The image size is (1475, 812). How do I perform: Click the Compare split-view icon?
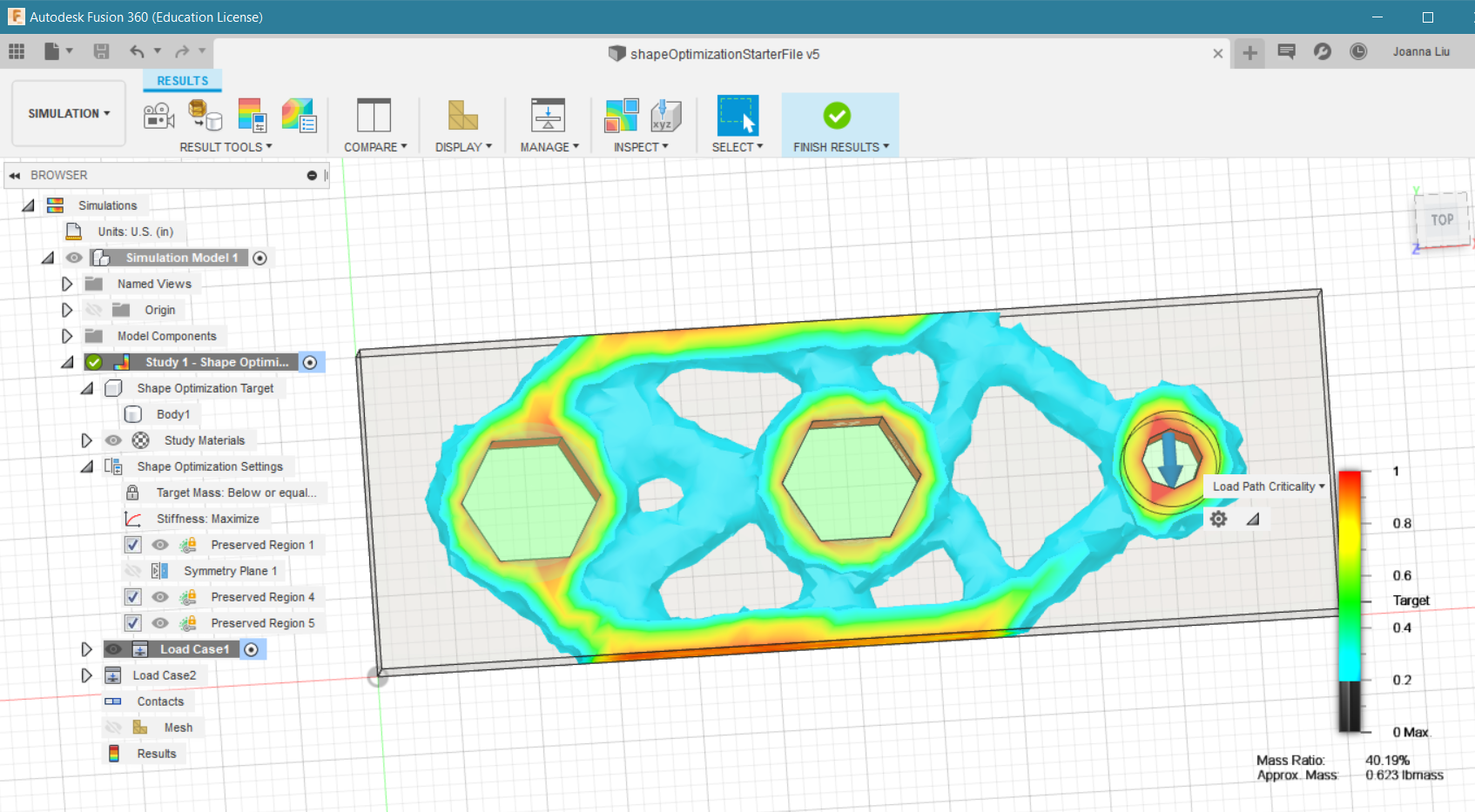374,115
